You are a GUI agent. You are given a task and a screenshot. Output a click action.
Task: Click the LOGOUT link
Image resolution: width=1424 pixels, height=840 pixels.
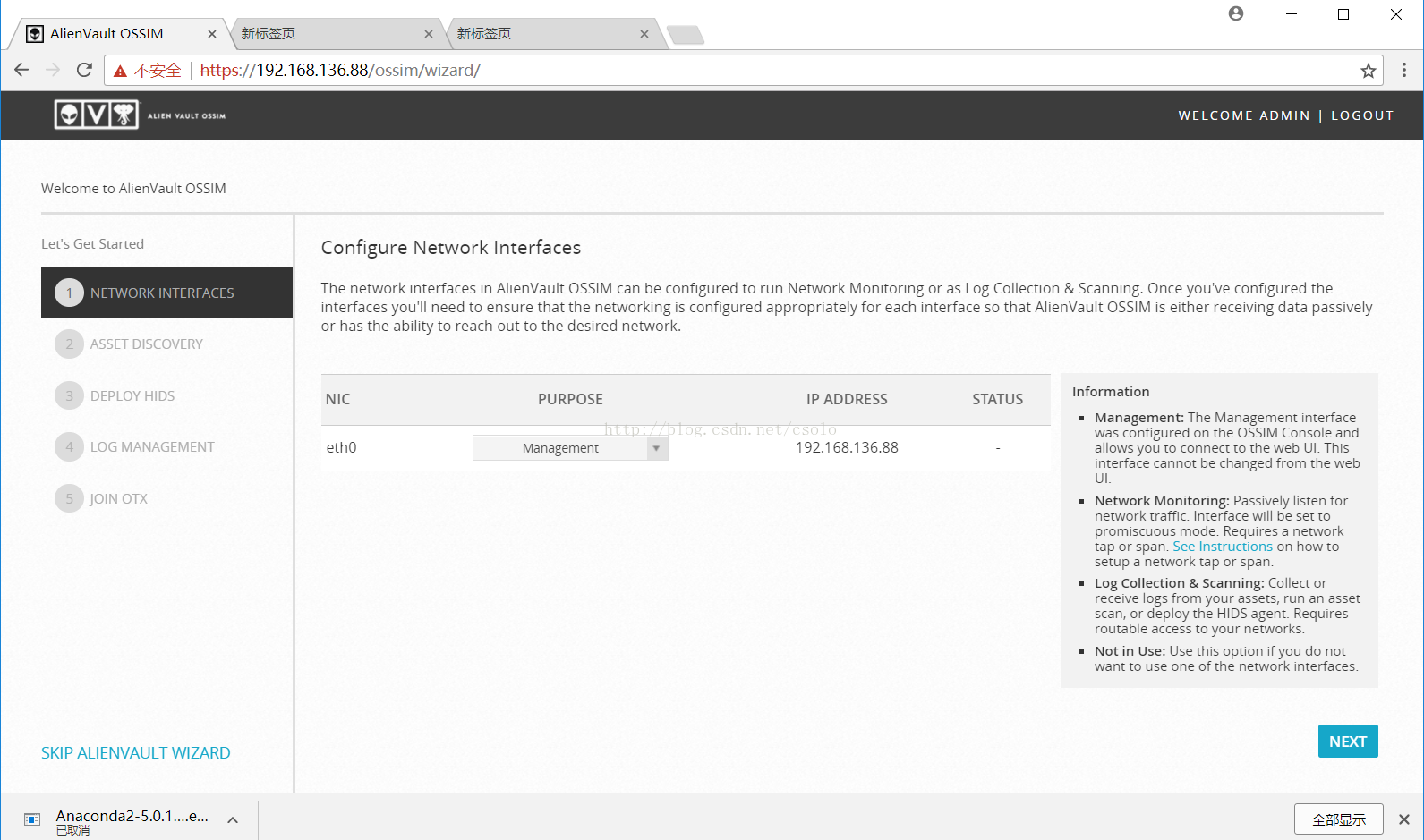tap(1362, 115)
